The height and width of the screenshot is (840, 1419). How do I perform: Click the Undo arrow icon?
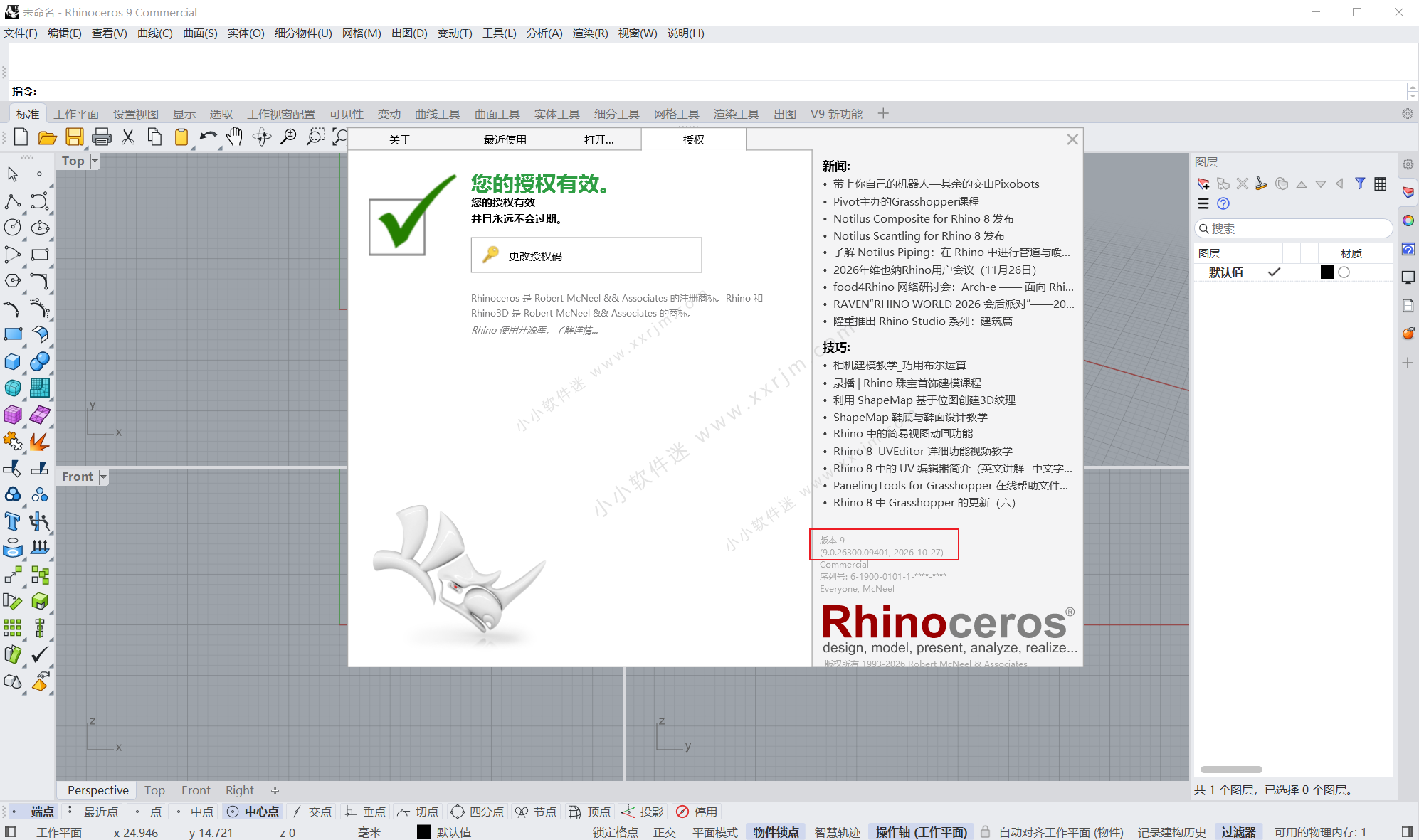tap(208, 137)
